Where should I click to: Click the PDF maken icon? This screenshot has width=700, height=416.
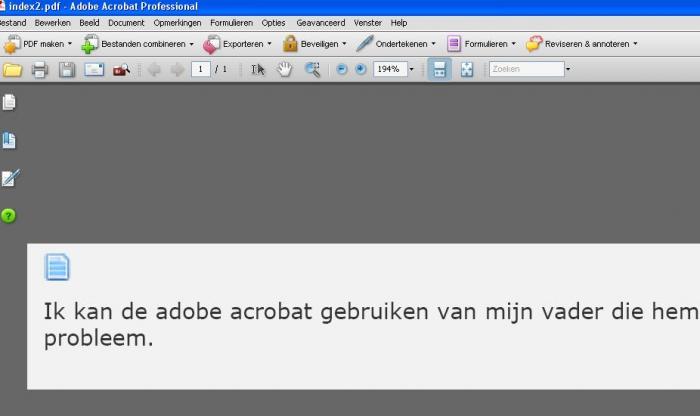(11, 44)
